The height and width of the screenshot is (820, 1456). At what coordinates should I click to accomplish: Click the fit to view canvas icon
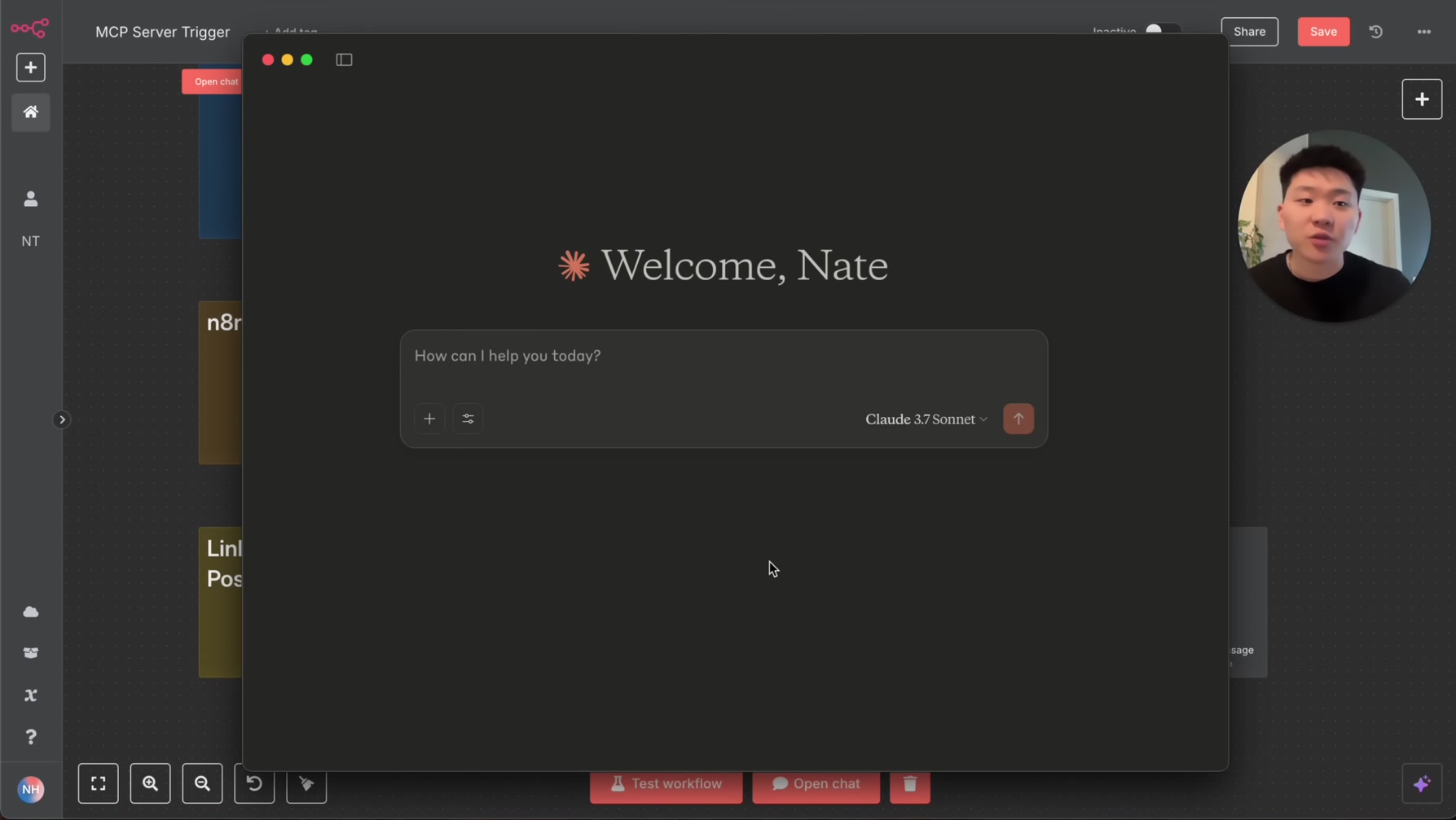coord(99,783)
